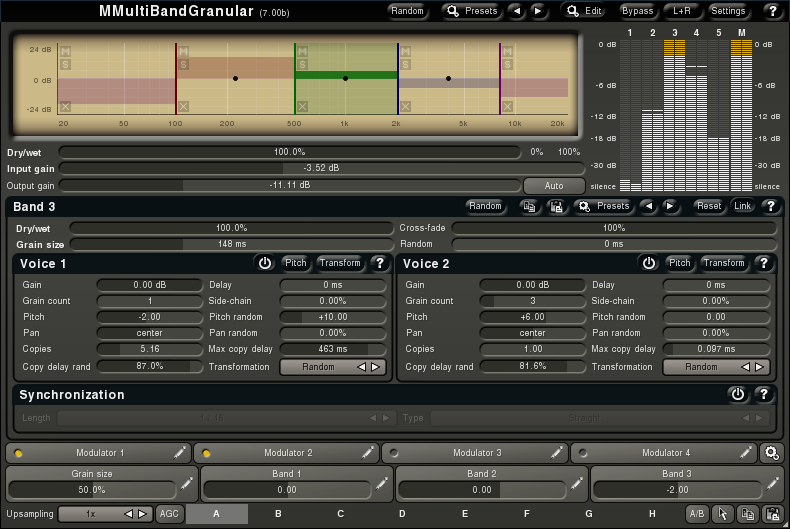This screenshot has height=529, width=790.
Task: Solo band 2 with S button
Action: [183, 64]
